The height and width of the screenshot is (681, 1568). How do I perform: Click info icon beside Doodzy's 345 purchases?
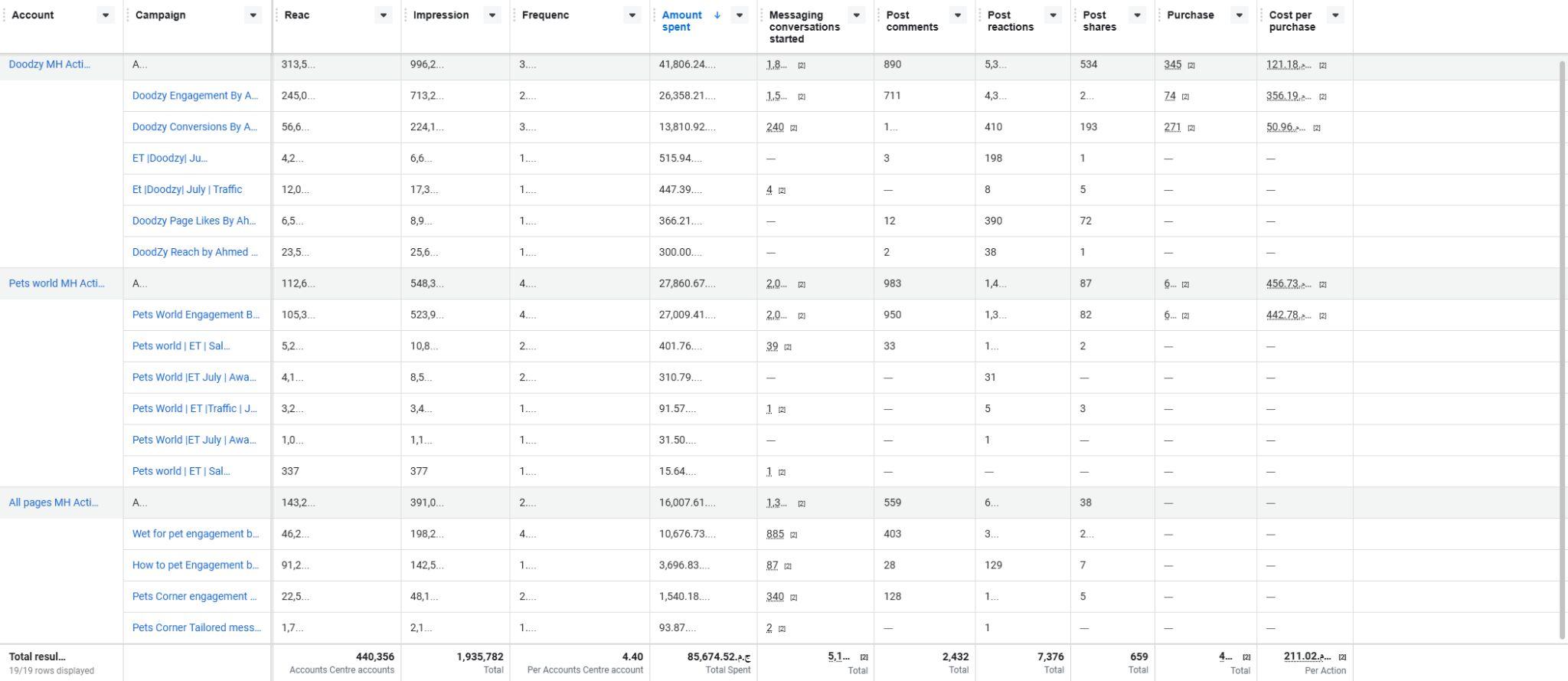(1191, 66)
